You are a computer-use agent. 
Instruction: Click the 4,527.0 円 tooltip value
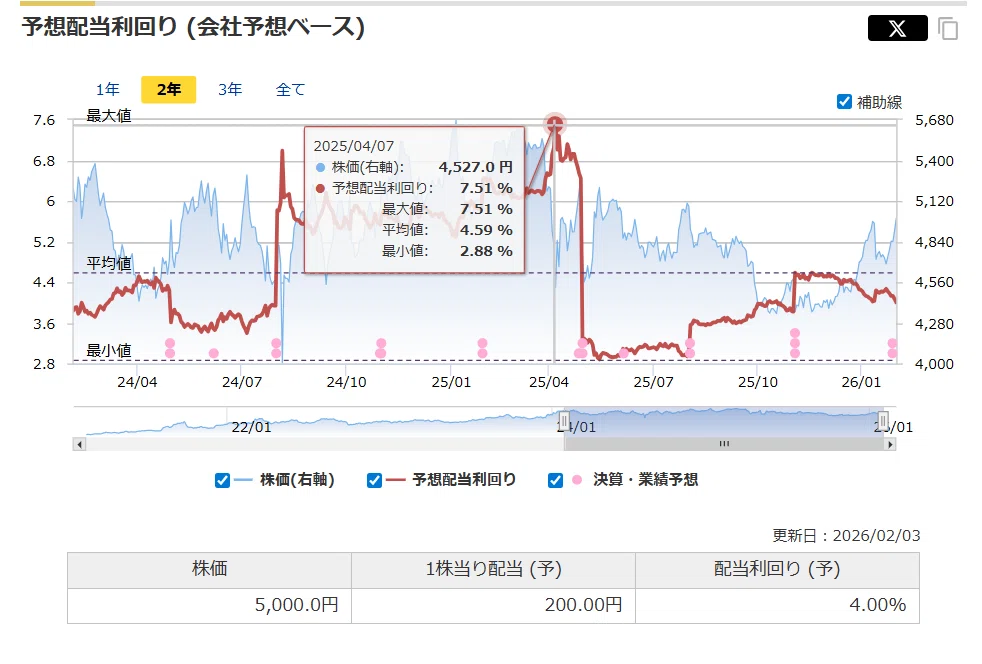(x=475, y=167)
